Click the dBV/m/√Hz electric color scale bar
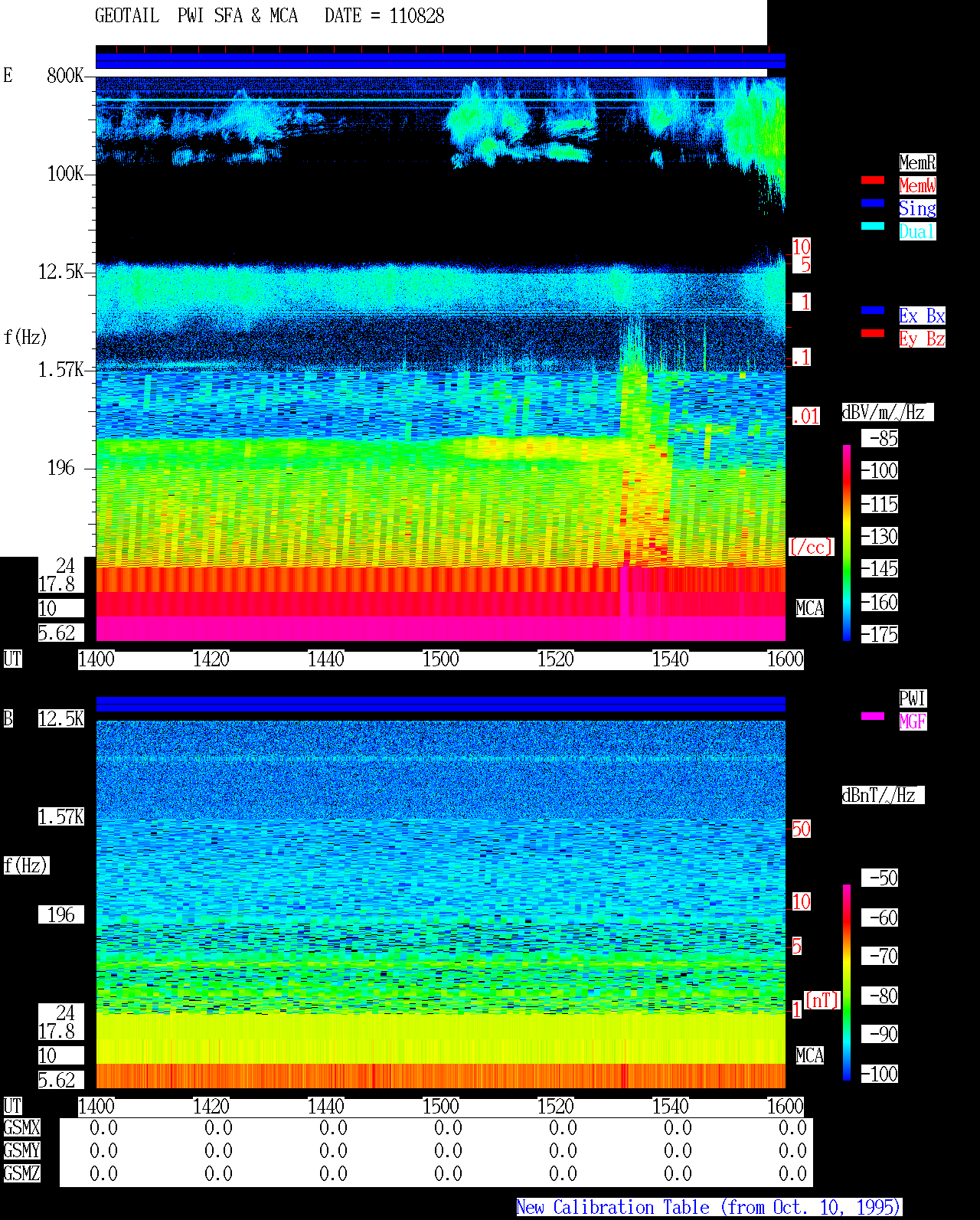Image resolution: width=980 pixels, height=1220 pixels. pyautogui.click(x=847, y=543)
